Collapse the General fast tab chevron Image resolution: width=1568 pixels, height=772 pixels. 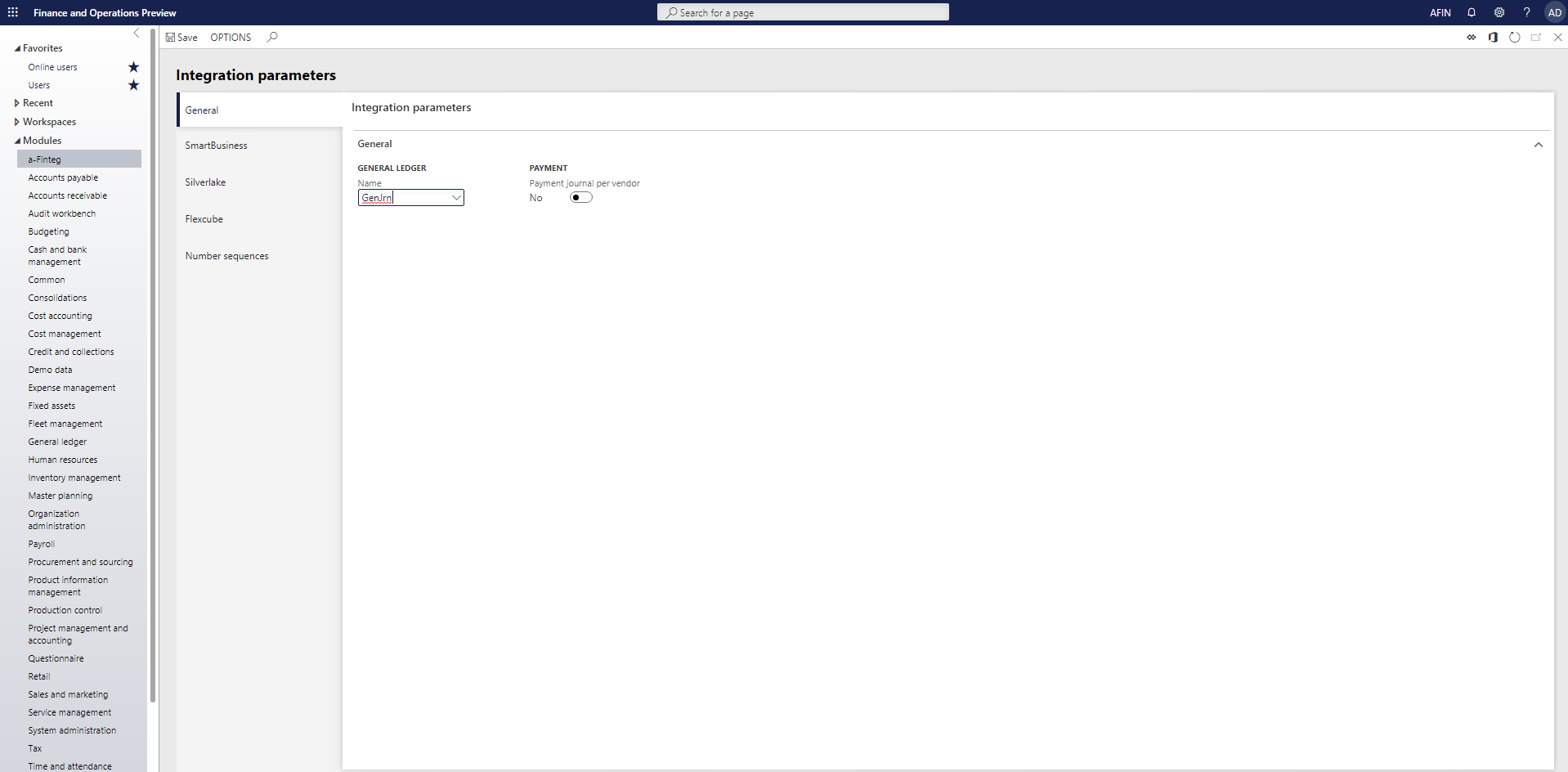pyautogui.click(x=1539, y=145)
